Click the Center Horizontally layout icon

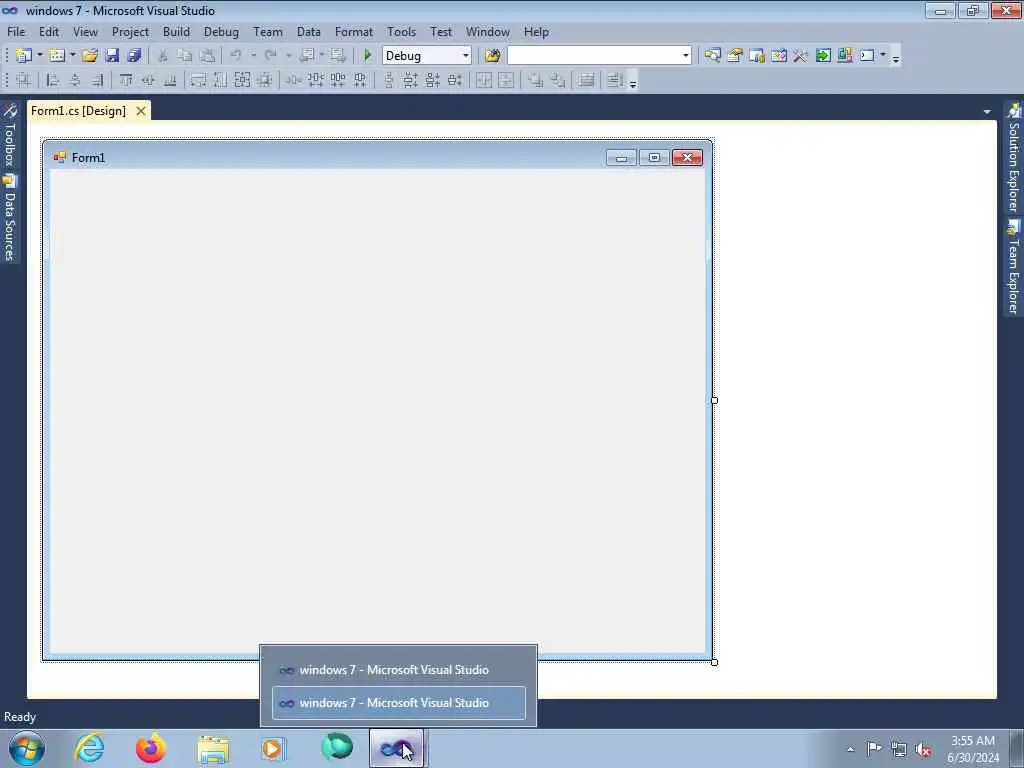484,80
